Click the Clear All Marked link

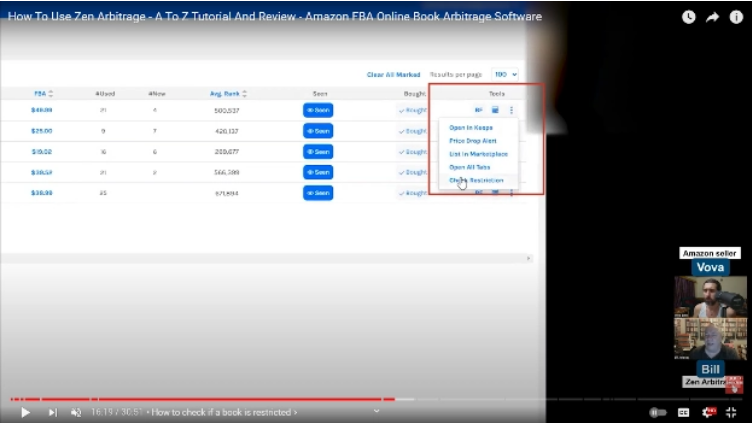(x=393, y=75)
